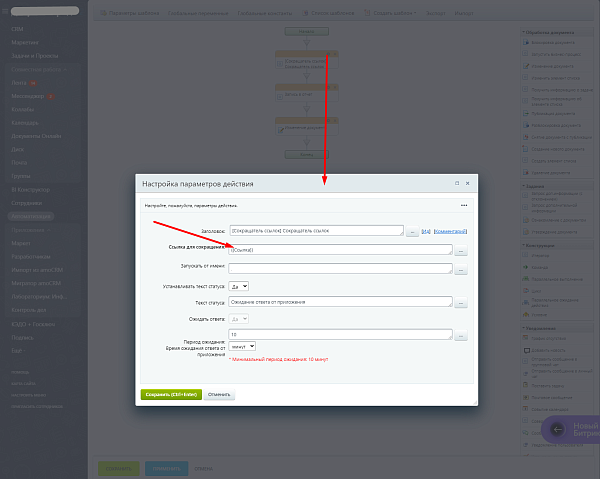Click the Запустить бизнес-процесс action icon
The height and width of the screenshot is (479, 600).
pos(526,54)
